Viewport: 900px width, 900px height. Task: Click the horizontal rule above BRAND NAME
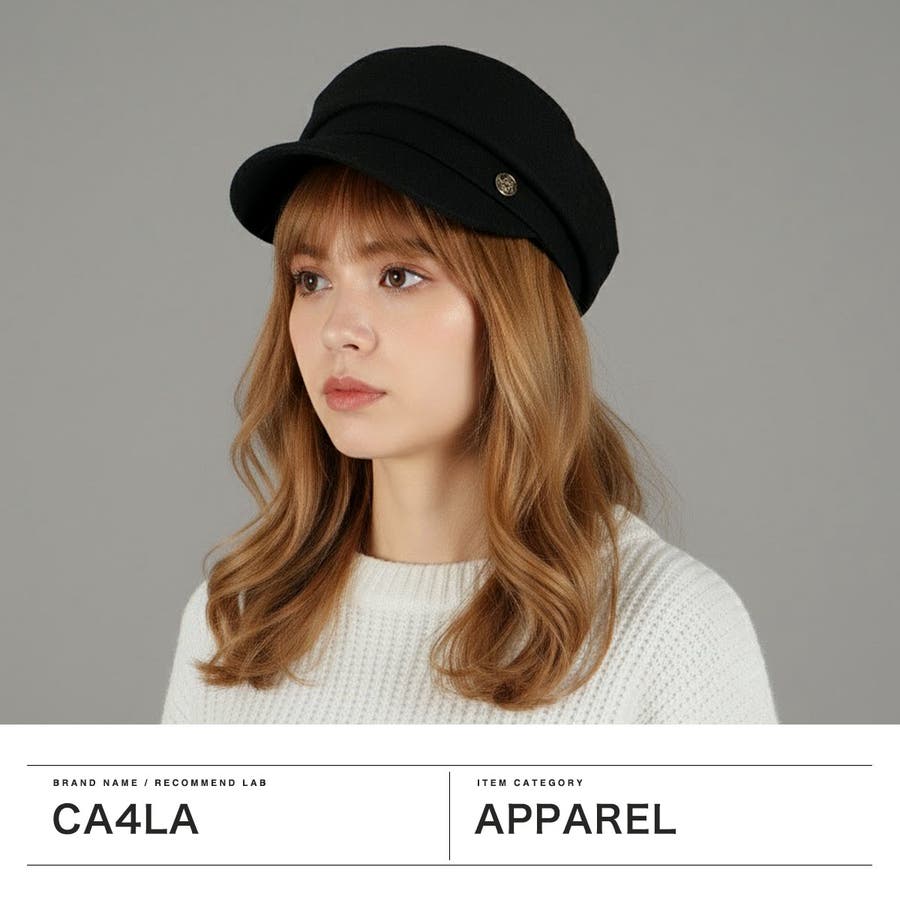(449, 765)
